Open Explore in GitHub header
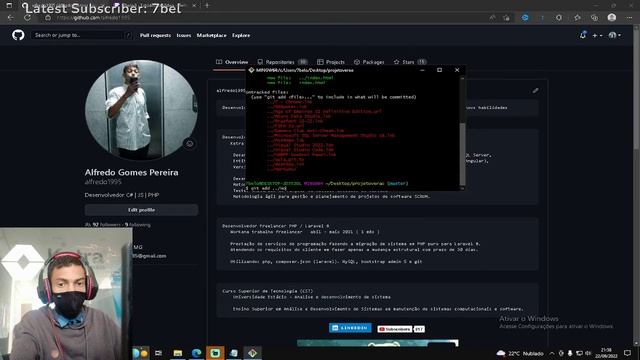Image resolution: width=640 pixels, height=360 pixels. pos(241,36)
